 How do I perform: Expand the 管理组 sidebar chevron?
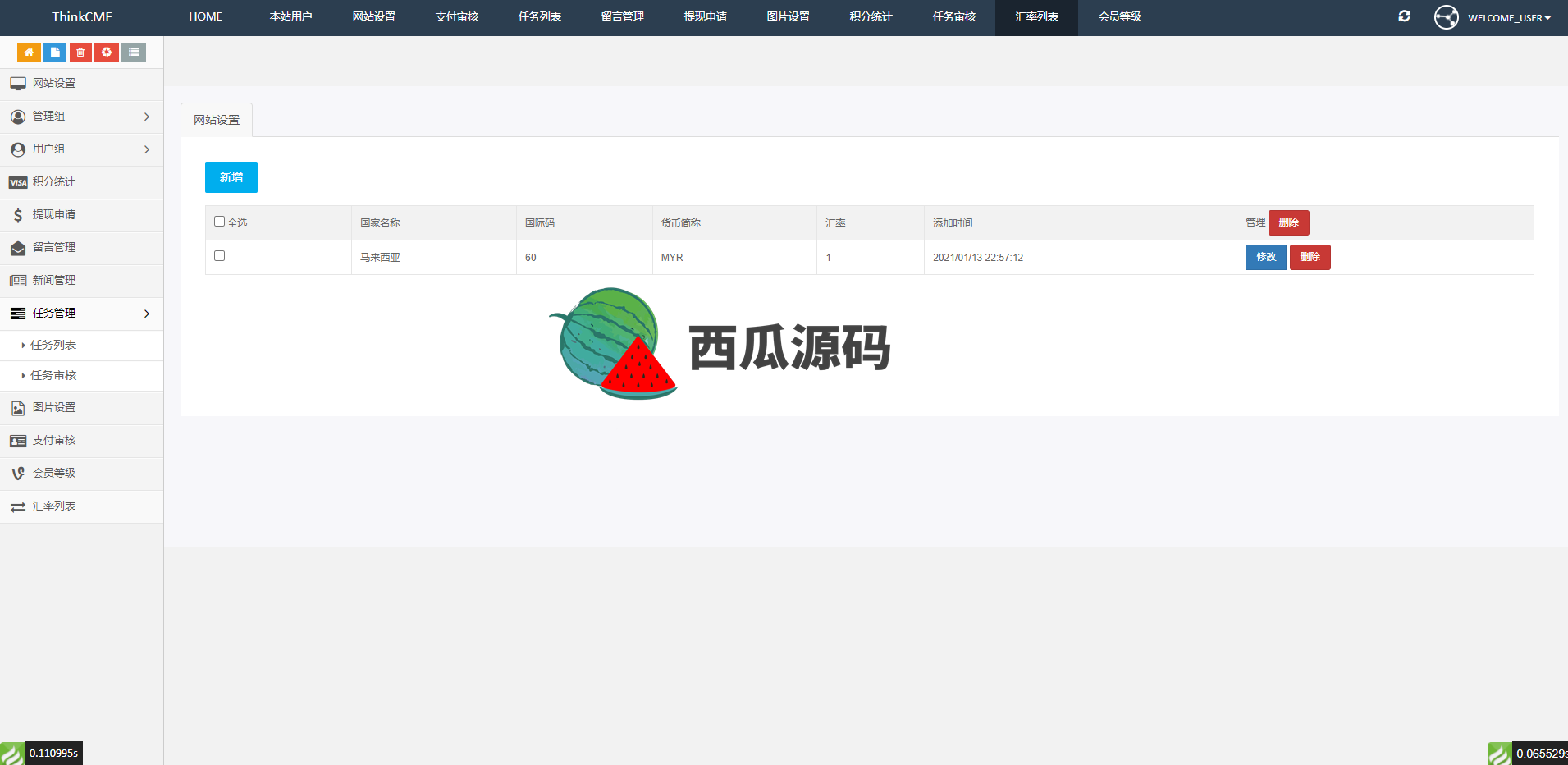tap(147, 117)
